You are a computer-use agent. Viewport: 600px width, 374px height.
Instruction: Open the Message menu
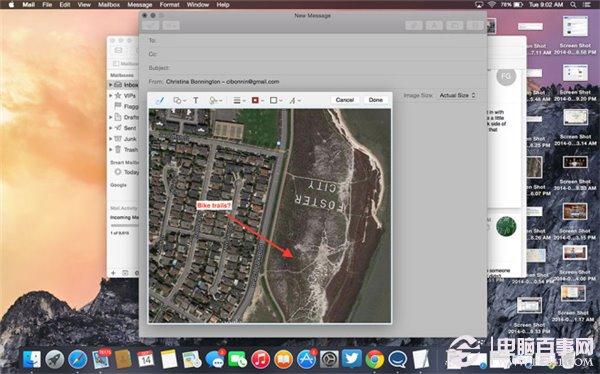[140, 5]
